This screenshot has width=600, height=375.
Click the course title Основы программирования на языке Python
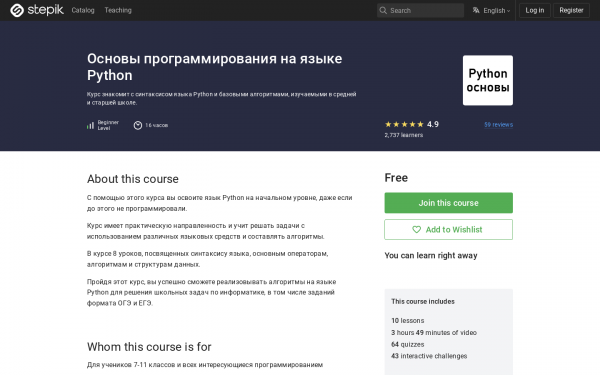tap(215, 67)
